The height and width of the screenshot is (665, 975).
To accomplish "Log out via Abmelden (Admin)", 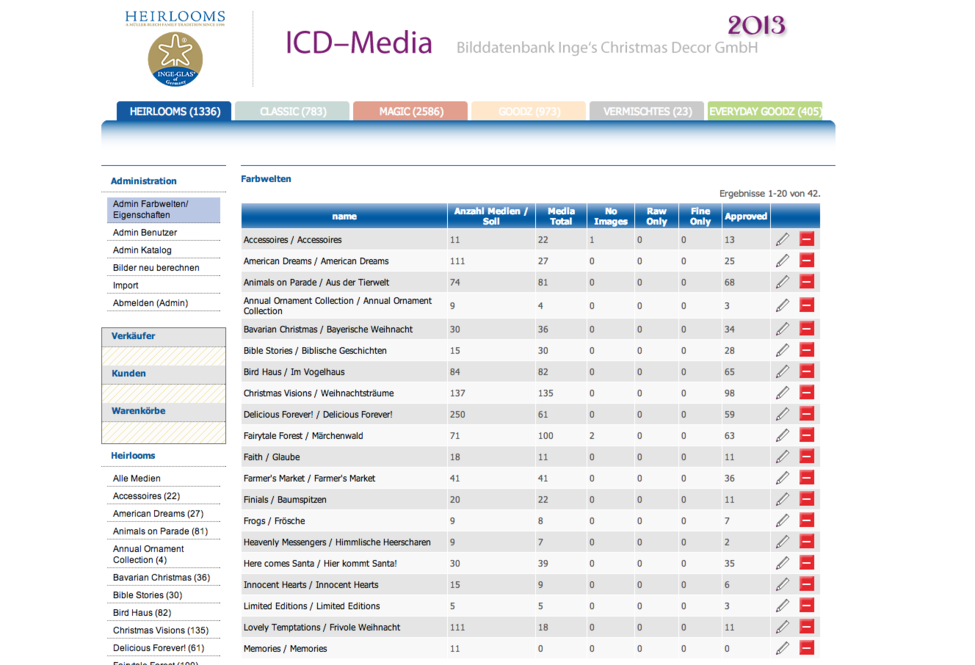I will [150, 303].
